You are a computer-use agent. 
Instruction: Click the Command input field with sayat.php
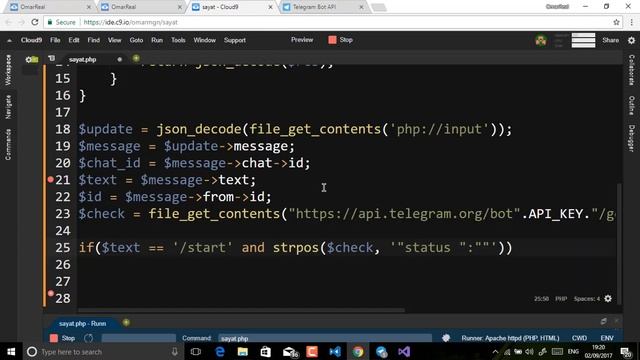[x=325, y=338]
